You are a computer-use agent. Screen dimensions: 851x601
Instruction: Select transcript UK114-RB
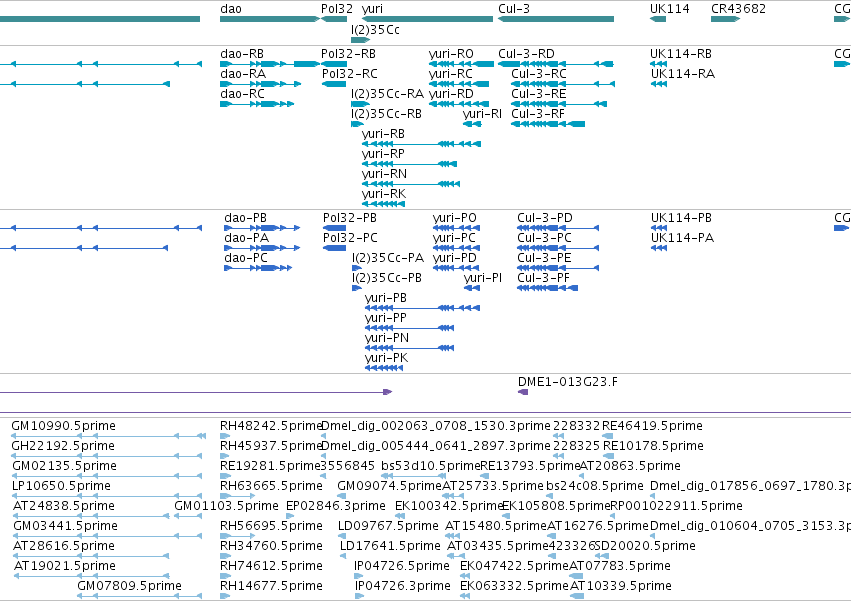point(681,54)
